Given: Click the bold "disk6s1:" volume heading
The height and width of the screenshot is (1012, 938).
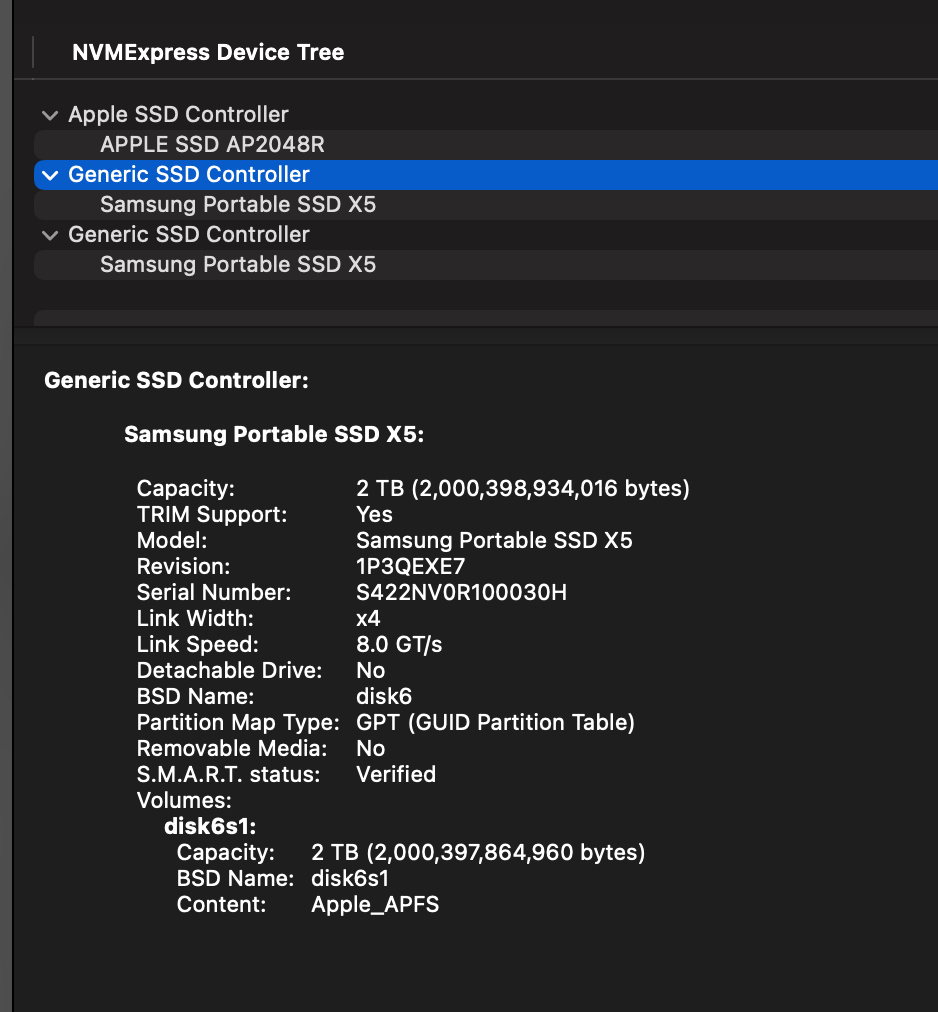Looking at the screenshot, I should 210,826.
